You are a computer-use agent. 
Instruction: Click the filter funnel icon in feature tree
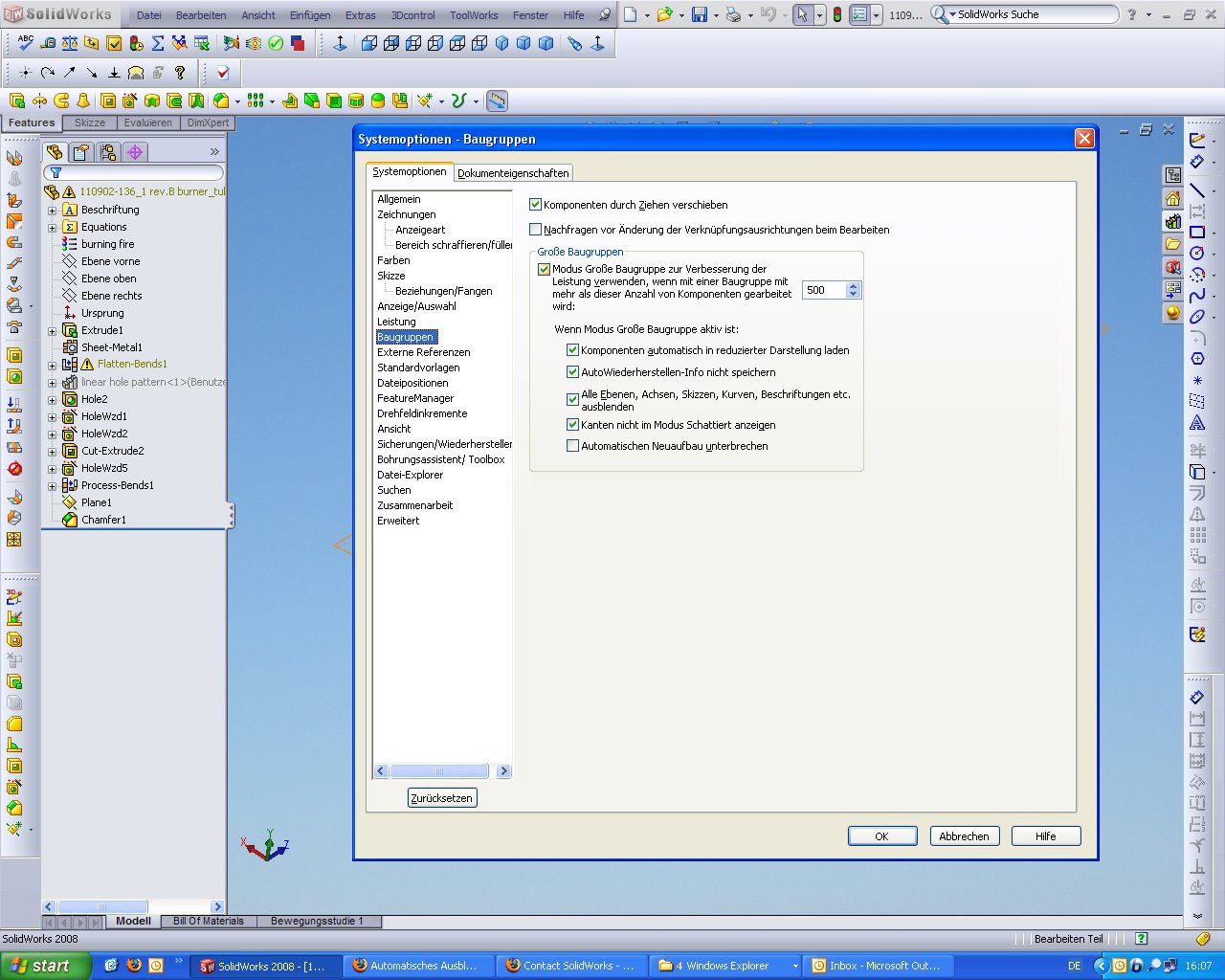[56, 173]
